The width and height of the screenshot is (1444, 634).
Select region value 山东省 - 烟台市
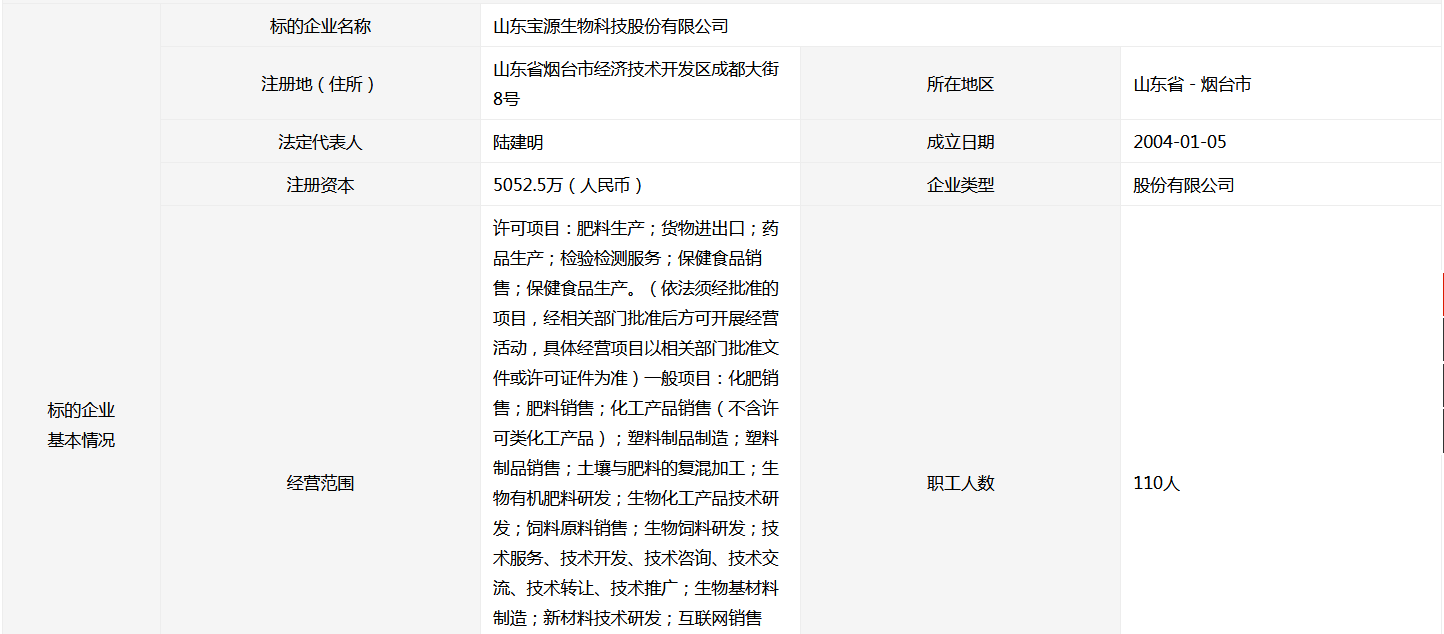point(1192,84)
